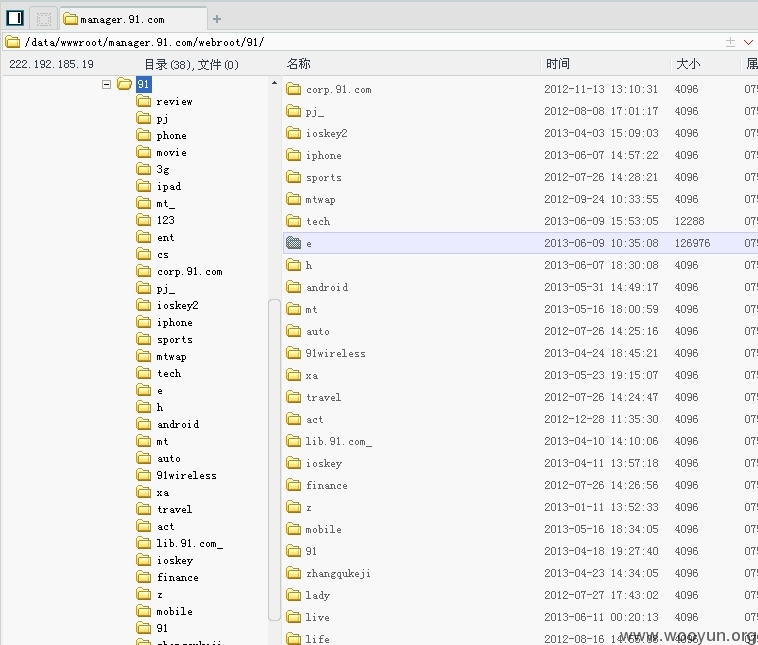
Task: Select ent folder in tree
Action: click(x=165, y=237)
